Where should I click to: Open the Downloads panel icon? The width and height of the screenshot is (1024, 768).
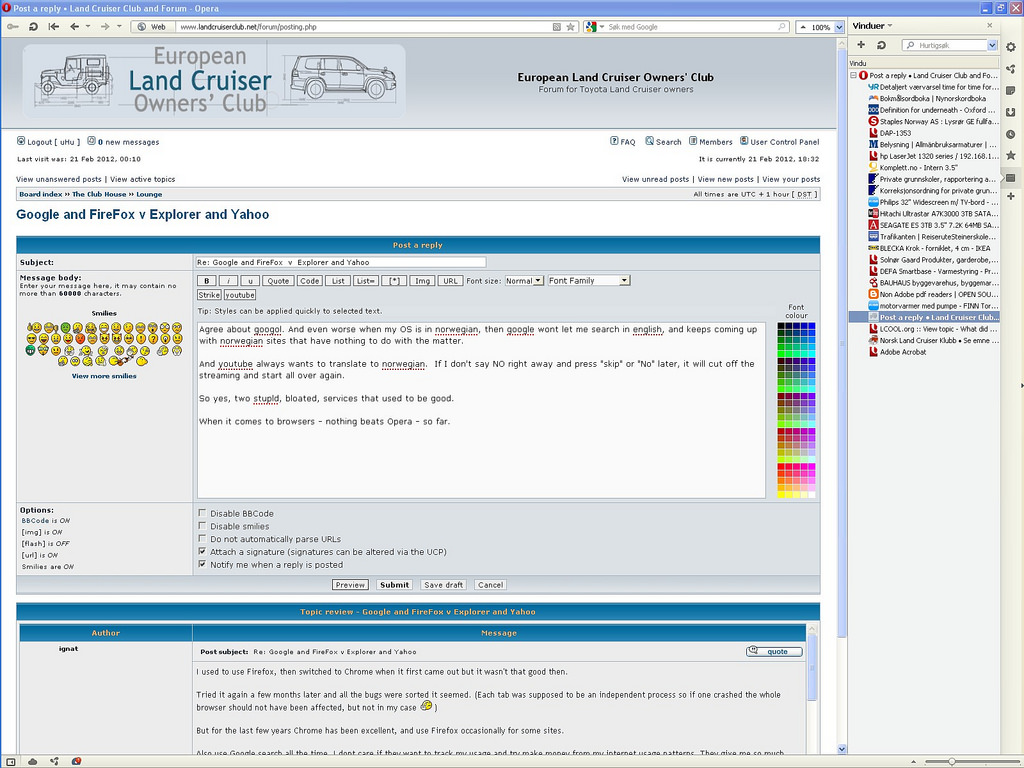click(1011, 112)
